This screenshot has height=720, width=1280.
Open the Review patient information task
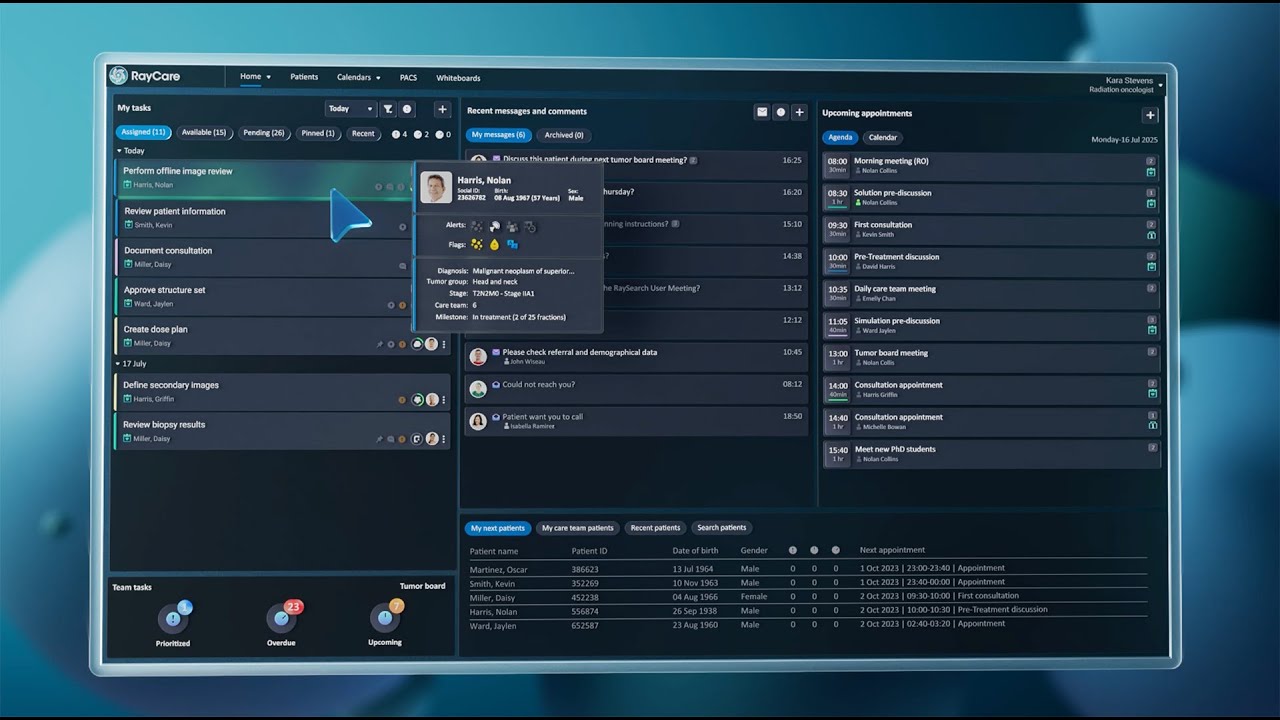tap(263, 218)
